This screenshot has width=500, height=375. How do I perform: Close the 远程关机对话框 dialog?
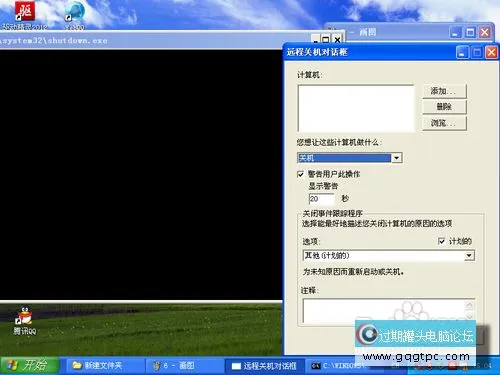(492, 52)
